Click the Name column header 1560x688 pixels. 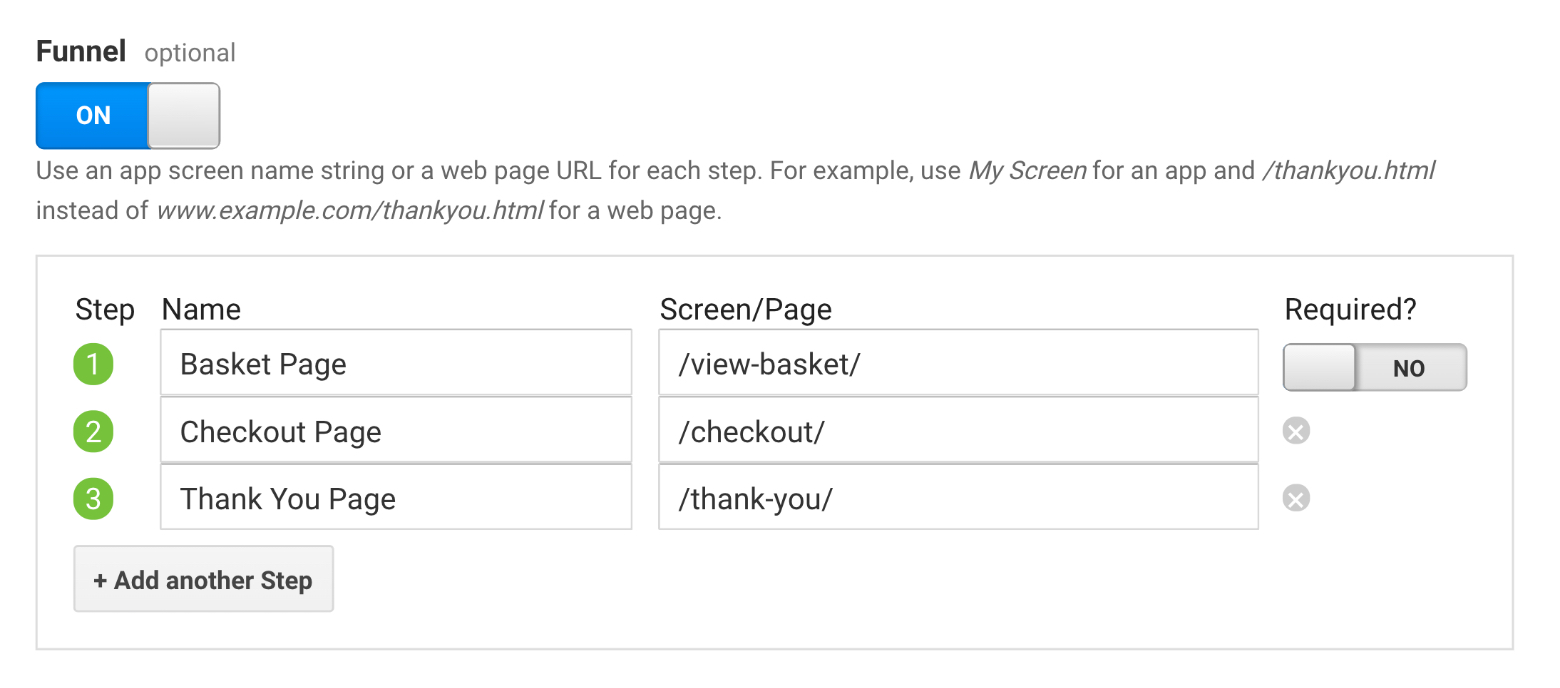201,310
